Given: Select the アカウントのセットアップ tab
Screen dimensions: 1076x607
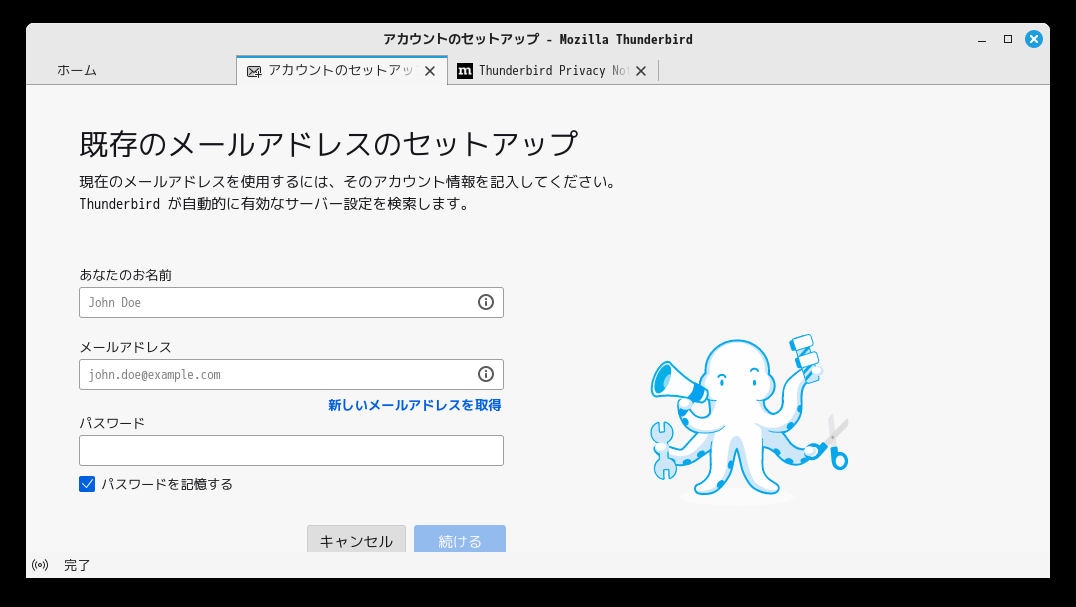Looking at the screenshot, I should click(x=342, y=71).
